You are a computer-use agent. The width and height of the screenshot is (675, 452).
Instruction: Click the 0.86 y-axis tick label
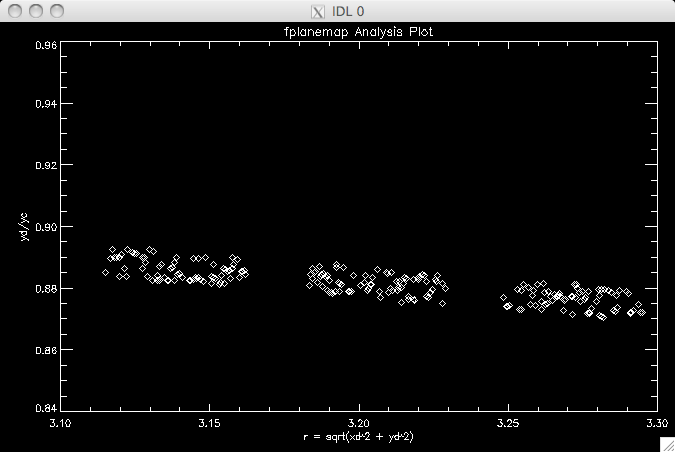43,350
